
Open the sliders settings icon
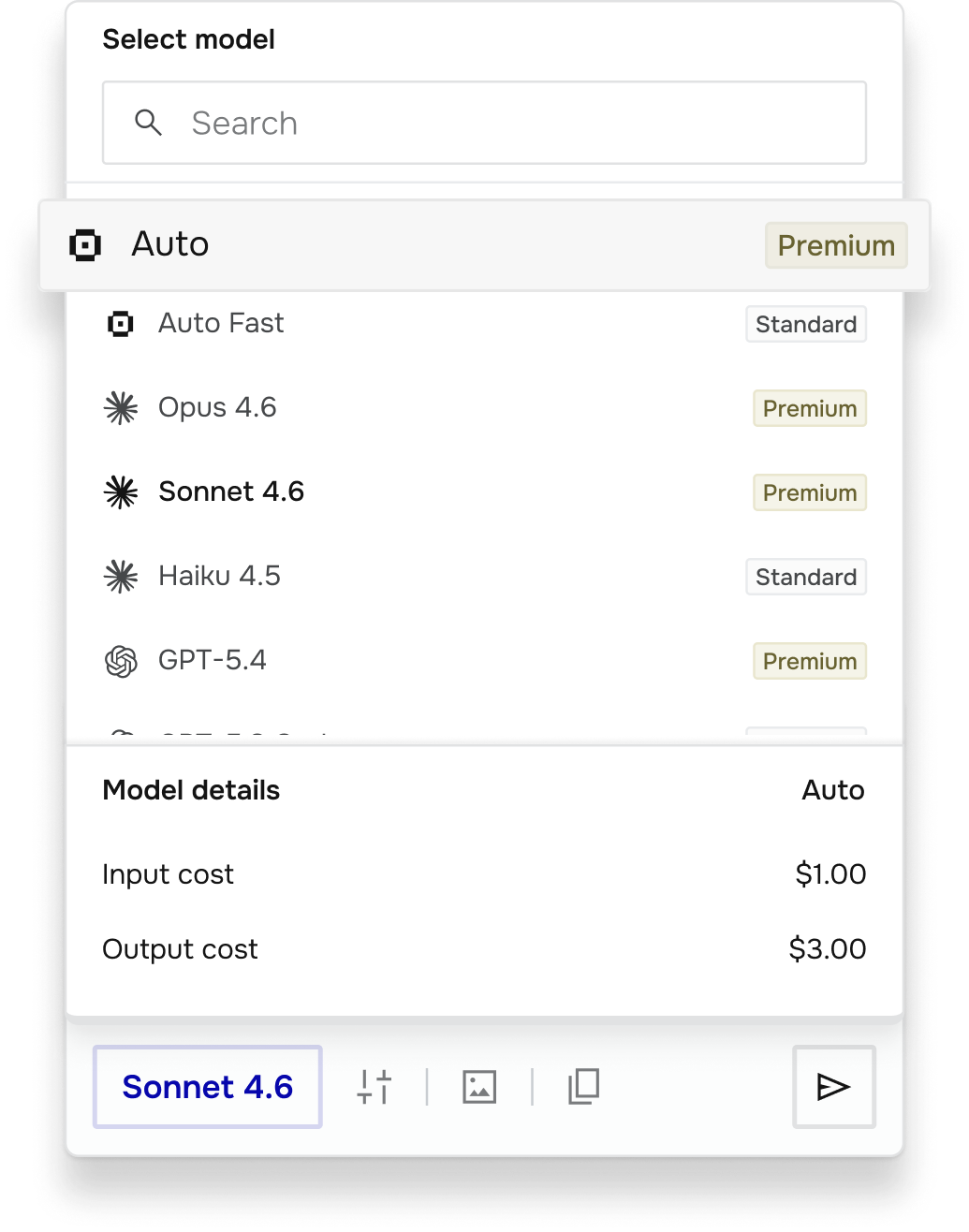coord(374,1087)
